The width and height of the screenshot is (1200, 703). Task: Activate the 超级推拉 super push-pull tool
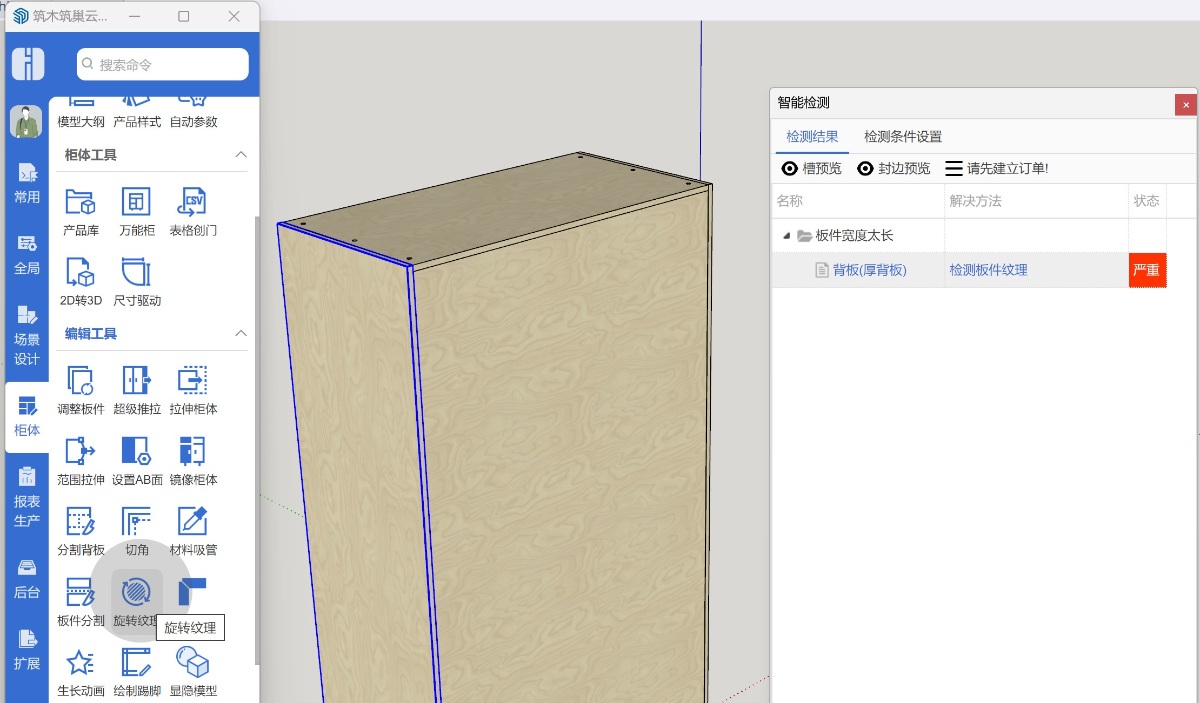tap(136, 390)
